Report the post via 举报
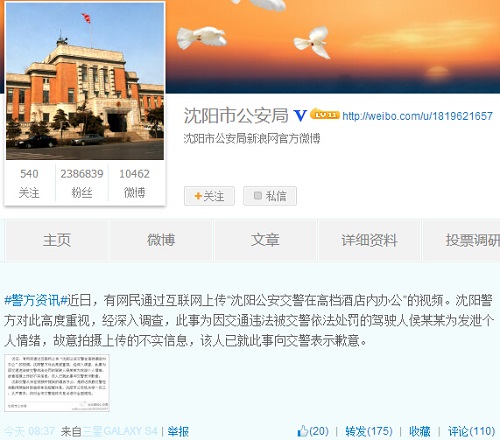The image size is (500, 440). point(178,432)
